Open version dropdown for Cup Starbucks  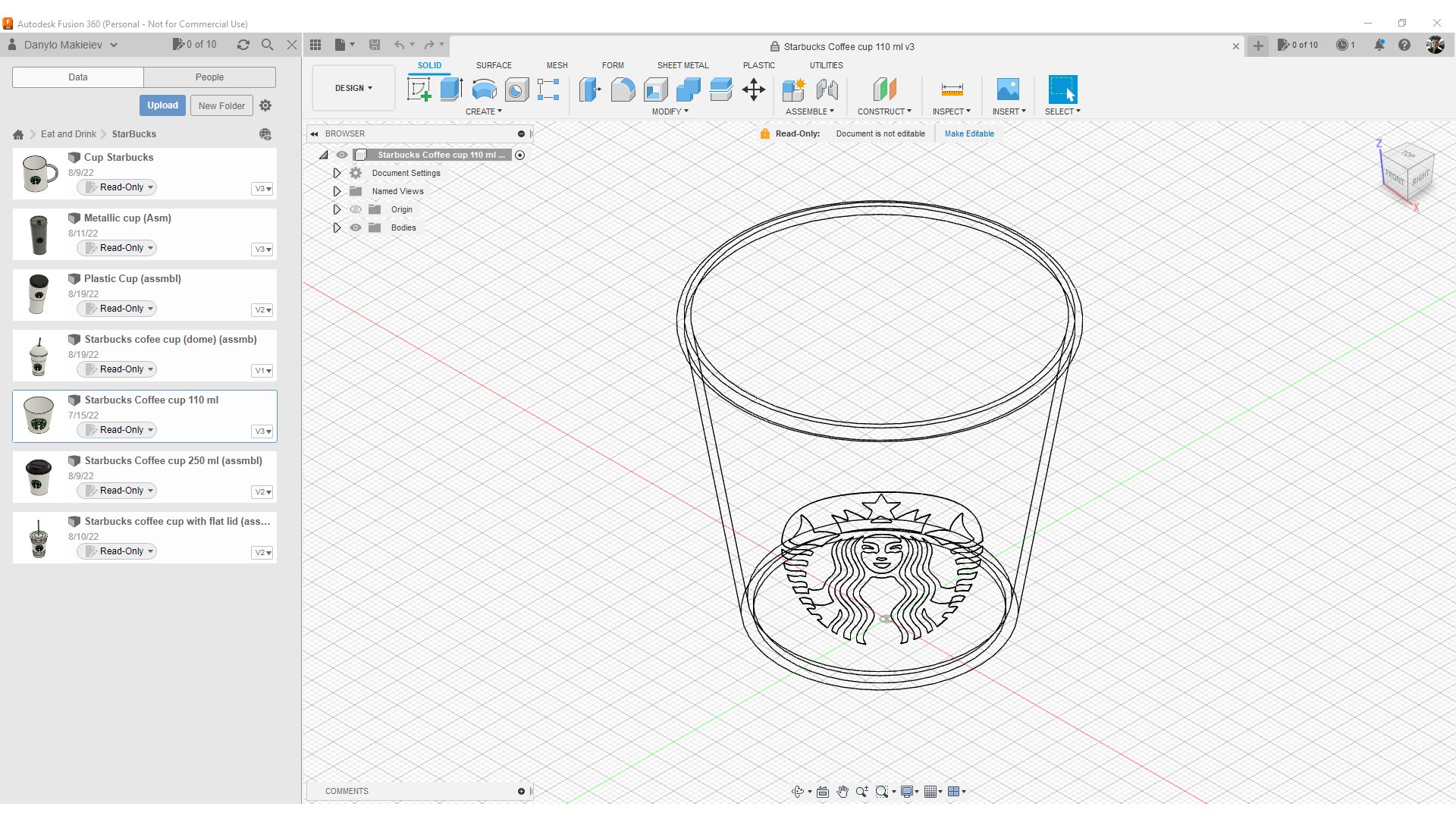[262, 189]
